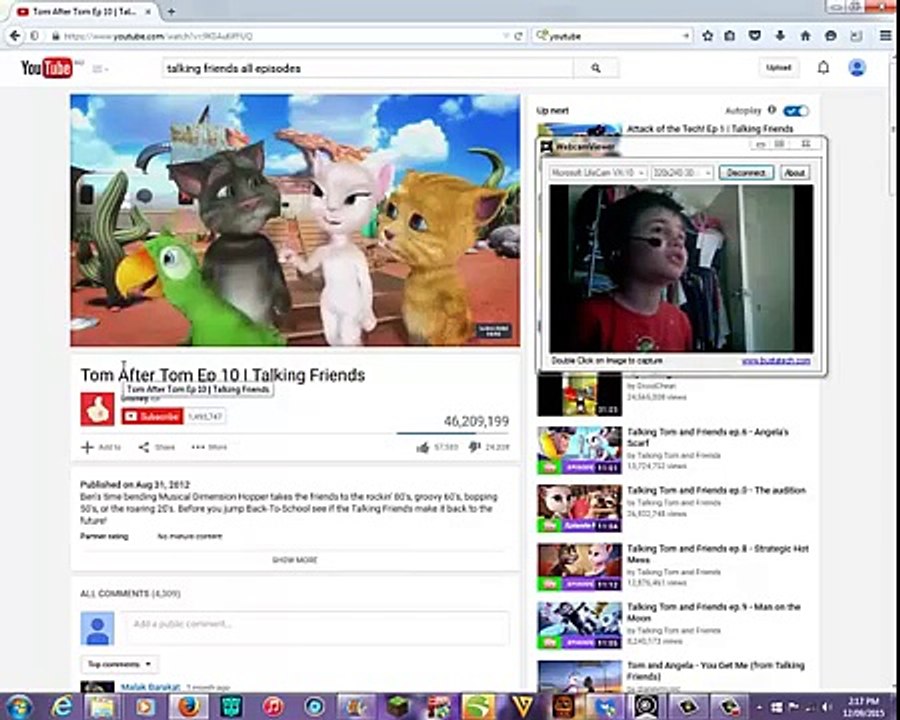
Task: Go back with the browser back arrow
Action: point(15,36)
